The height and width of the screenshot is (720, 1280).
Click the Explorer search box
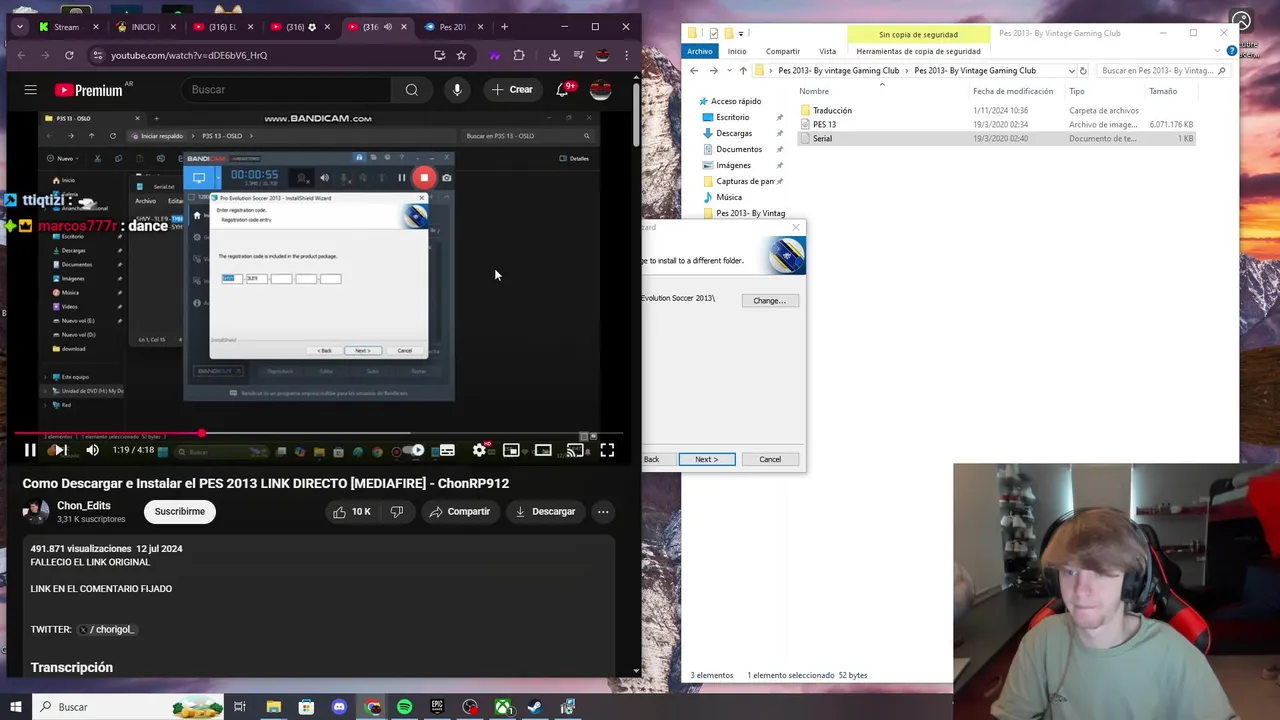1162,71
